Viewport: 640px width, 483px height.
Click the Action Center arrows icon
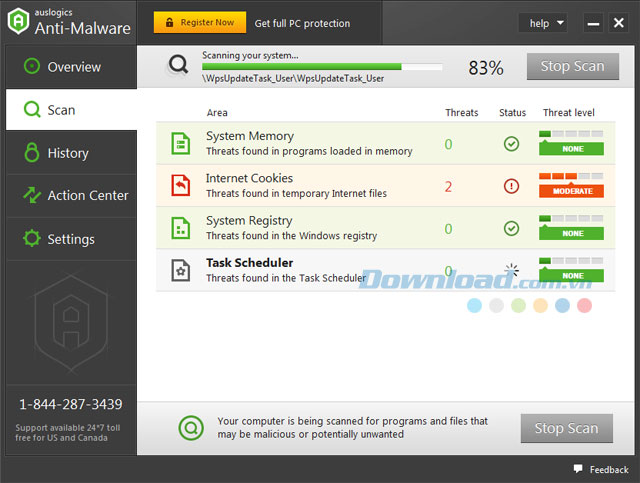[x=32, y=195]
